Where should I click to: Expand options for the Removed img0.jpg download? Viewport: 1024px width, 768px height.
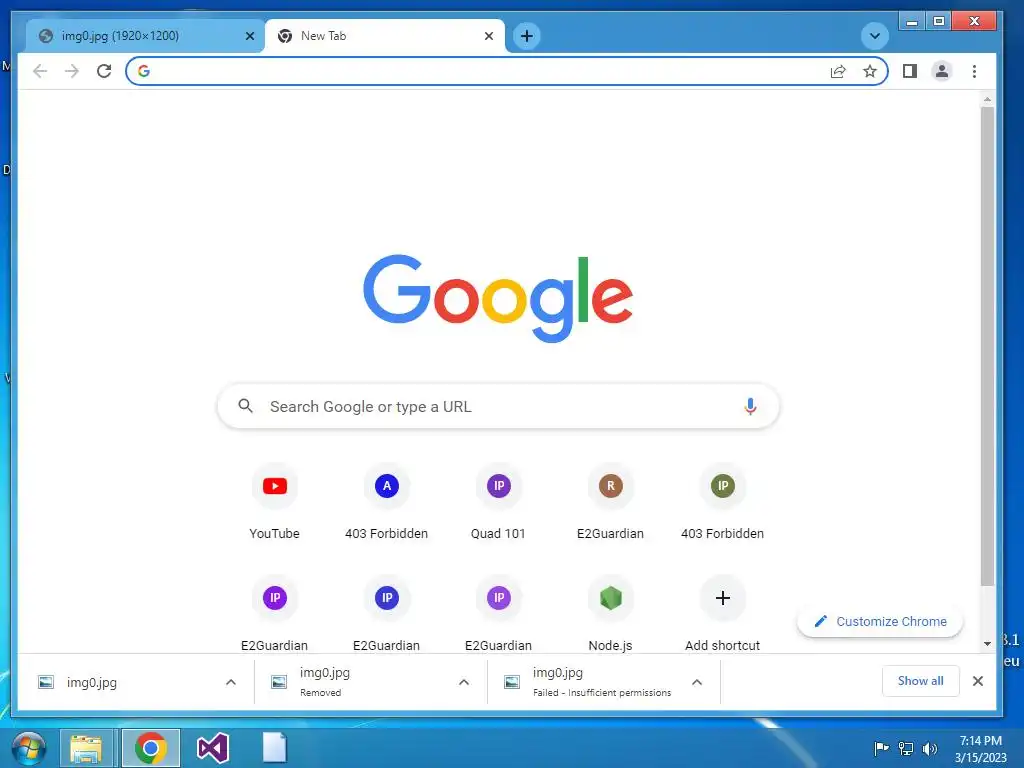tap(464, 682)
